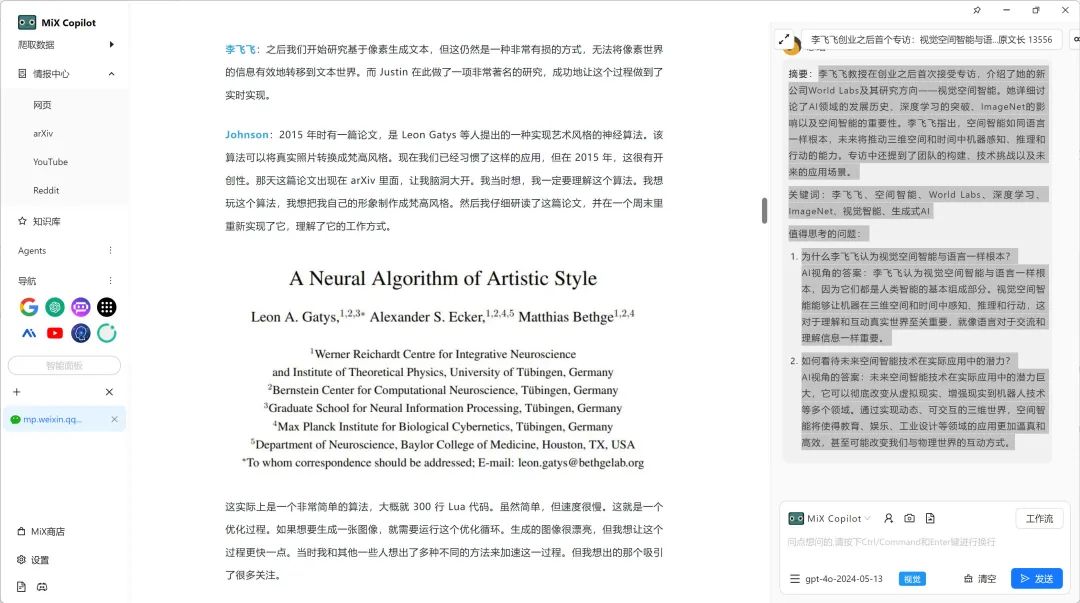The image size is (1080, 603).
Task: Select gpt-4o-2024-05-13 model selector
Action: (844, 579)
